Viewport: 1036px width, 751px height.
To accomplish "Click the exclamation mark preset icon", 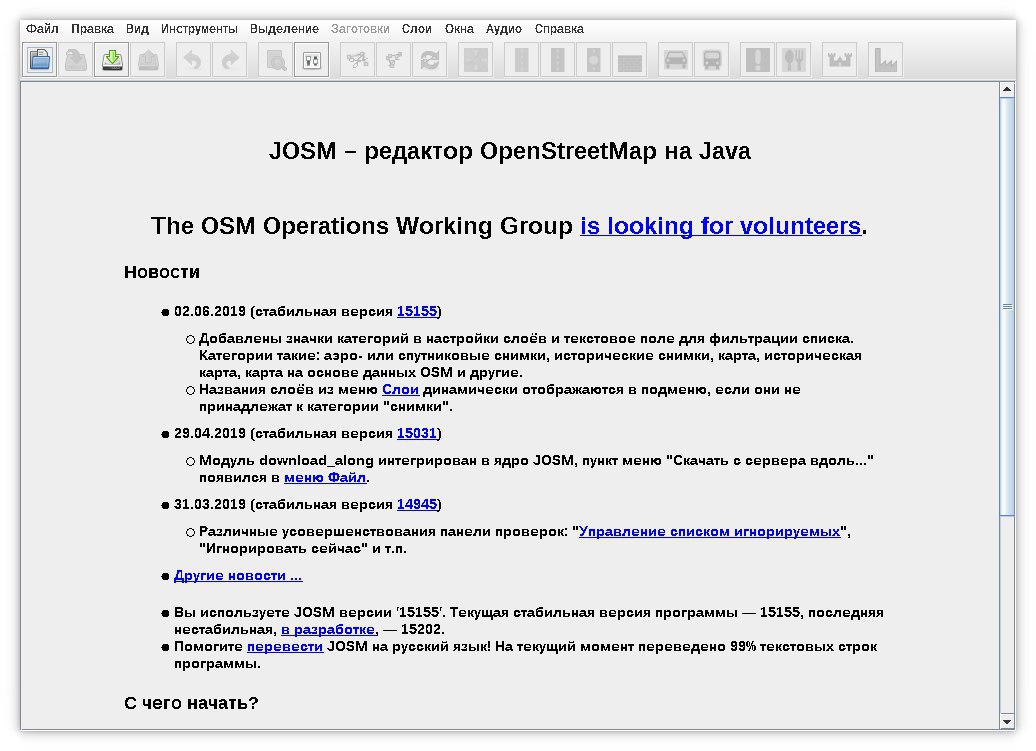I will [x=757, y=60].
